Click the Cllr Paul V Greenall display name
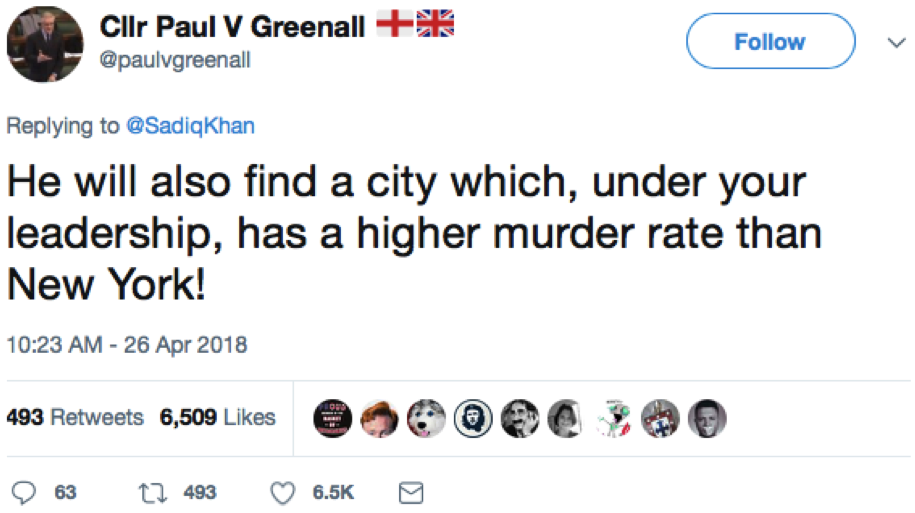The image size is (915, 513). [232, 27]
